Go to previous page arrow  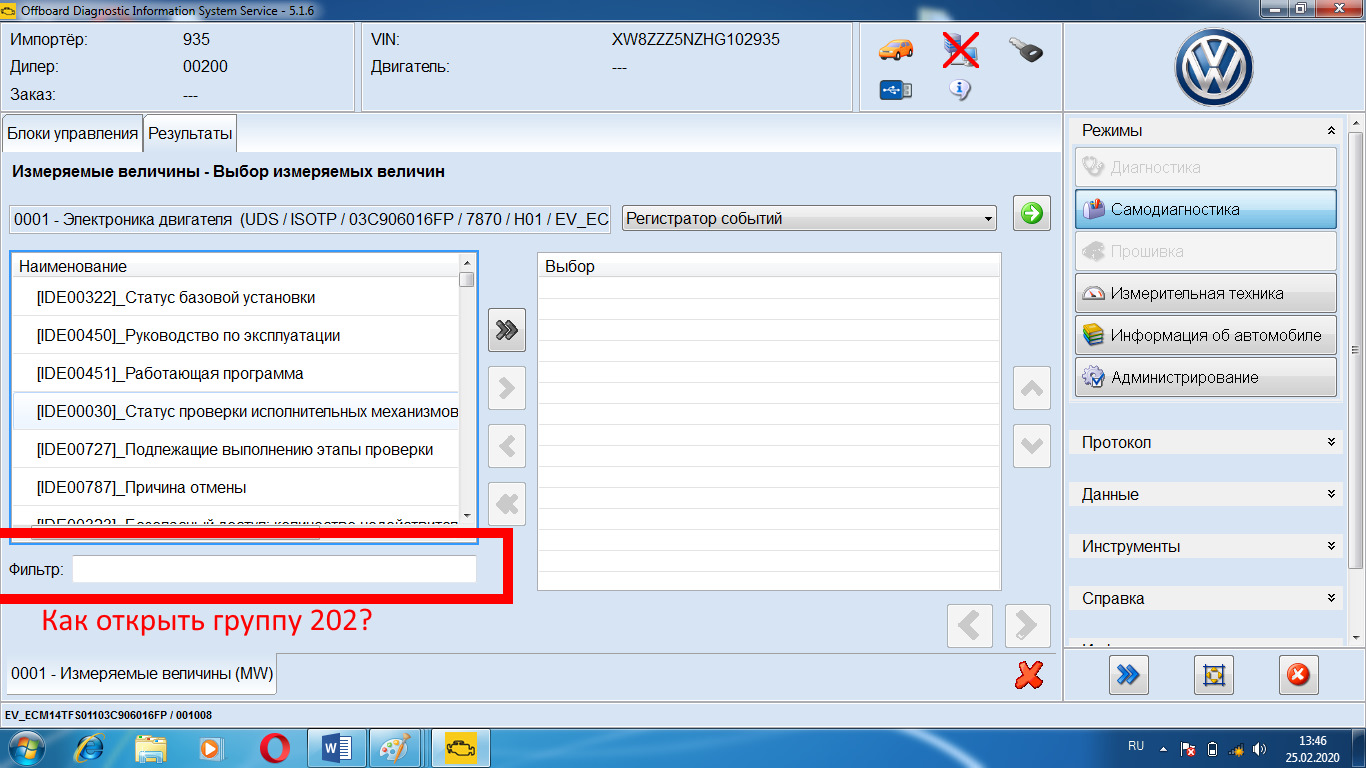(970, 626)
